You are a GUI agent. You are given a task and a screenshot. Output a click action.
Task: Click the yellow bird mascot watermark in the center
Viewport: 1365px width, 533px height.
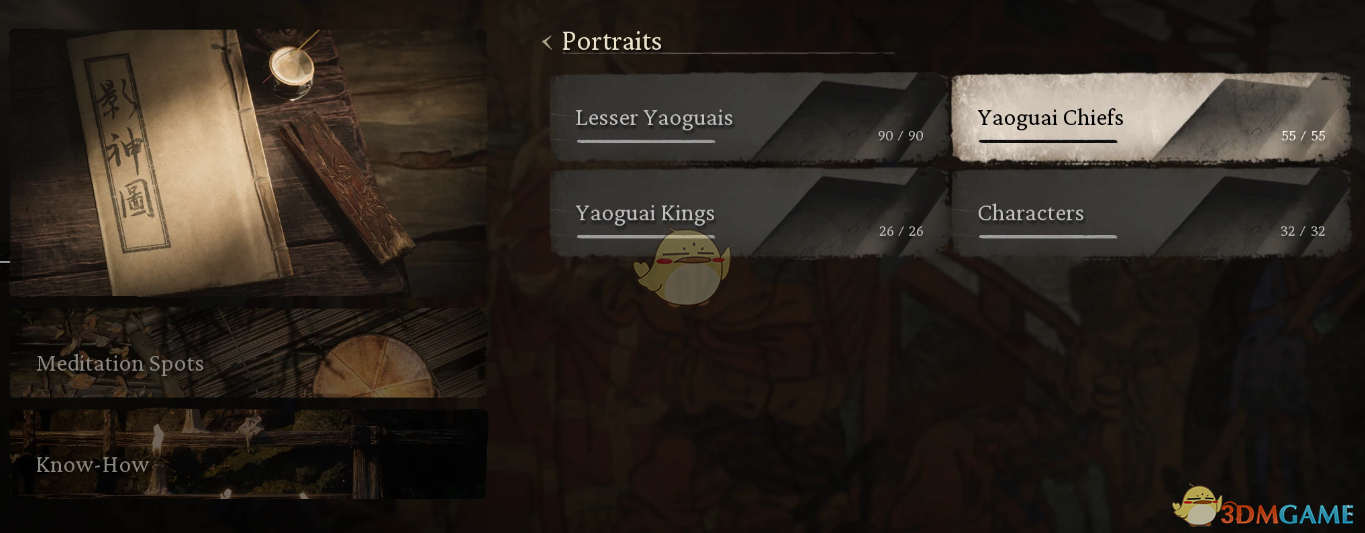point(682,268)
